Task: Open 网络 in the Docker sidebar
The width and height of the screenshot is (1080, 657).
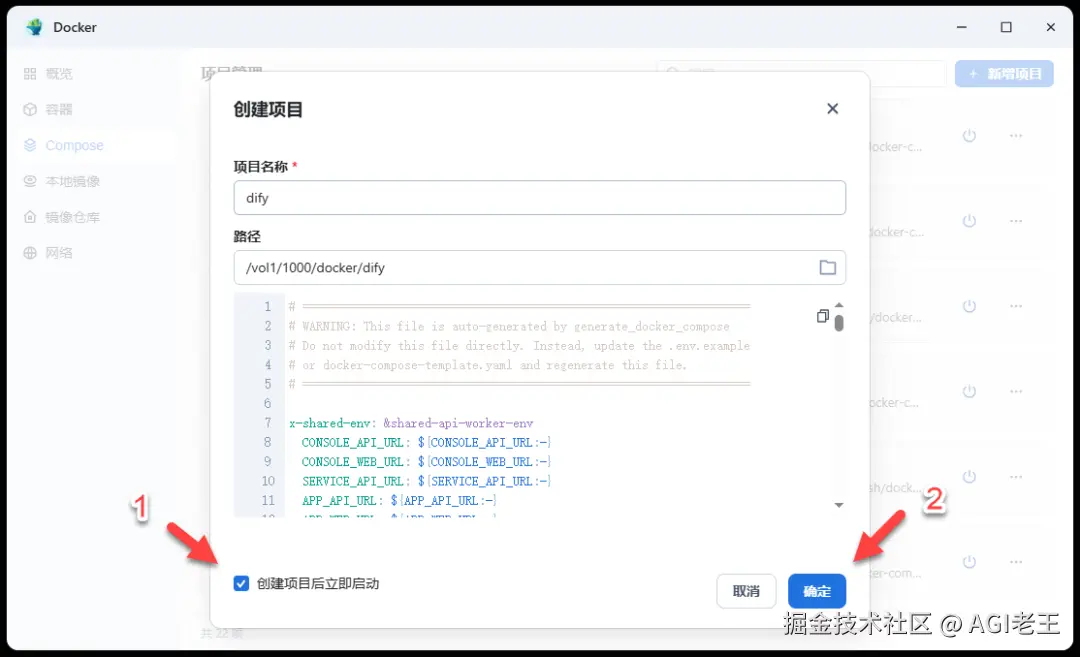Action: (59, 253)
